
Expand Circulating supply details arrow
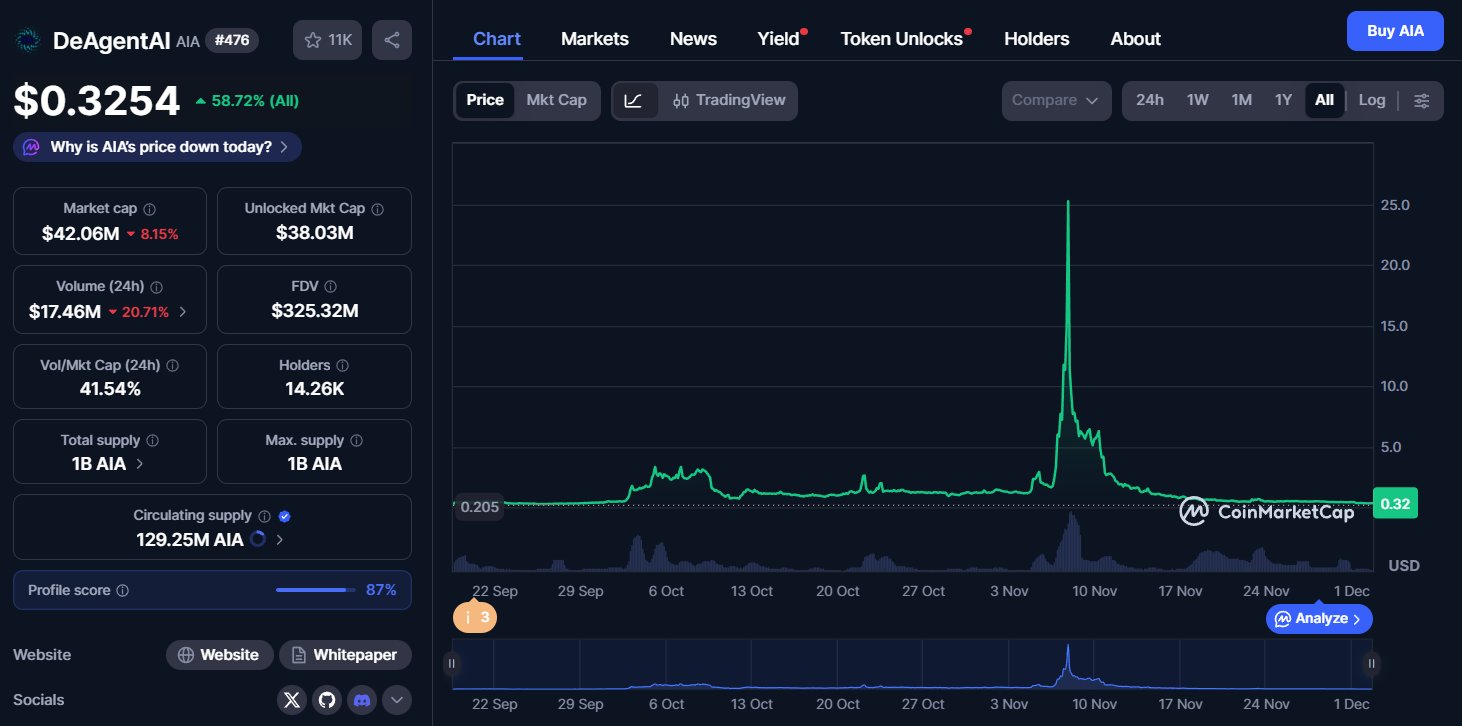pyautogui.click(x=279, y=540)
